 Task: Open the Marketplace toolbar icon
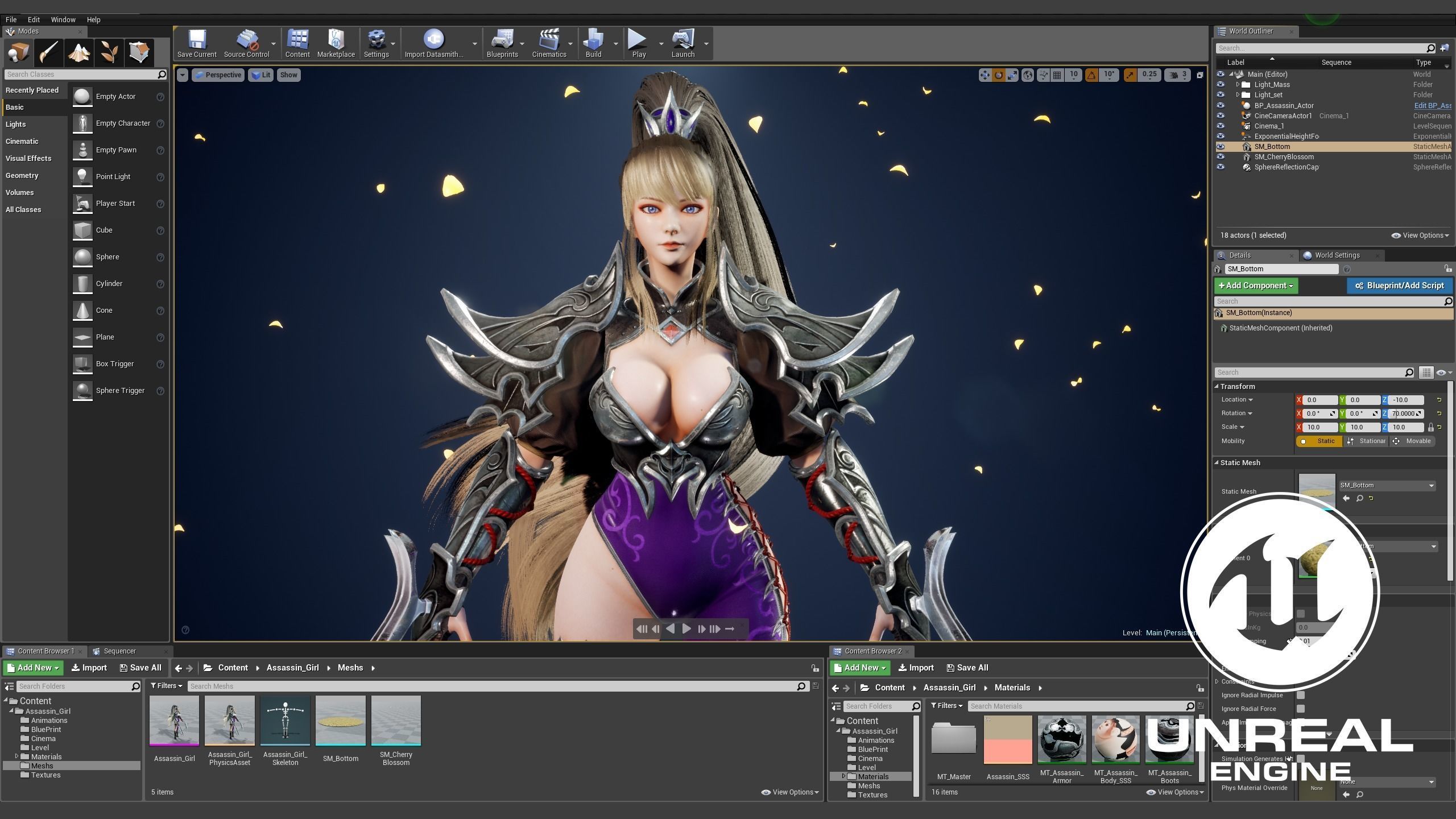[336, 43]
